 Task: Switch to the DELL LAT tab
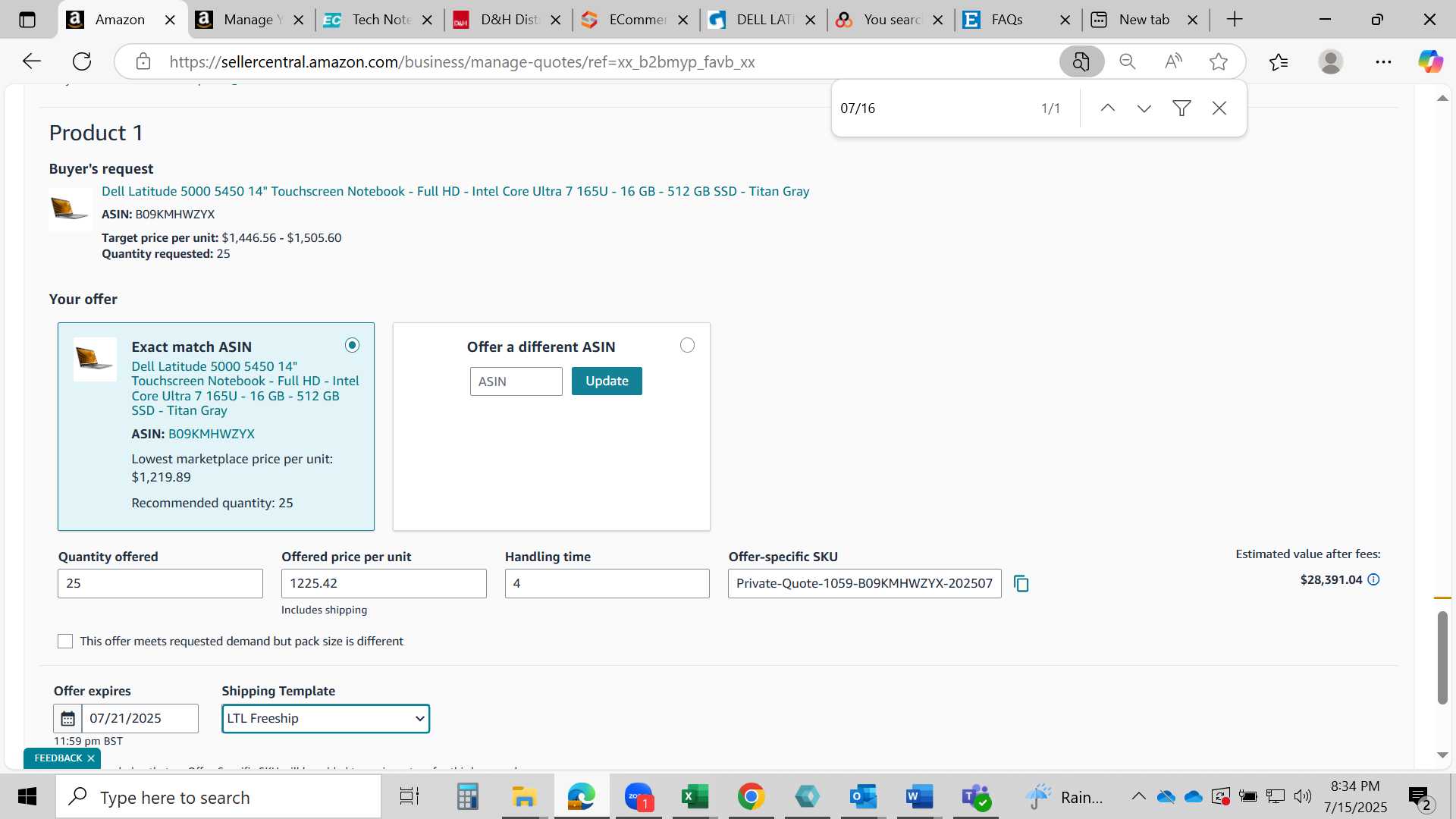click(762, 20)
